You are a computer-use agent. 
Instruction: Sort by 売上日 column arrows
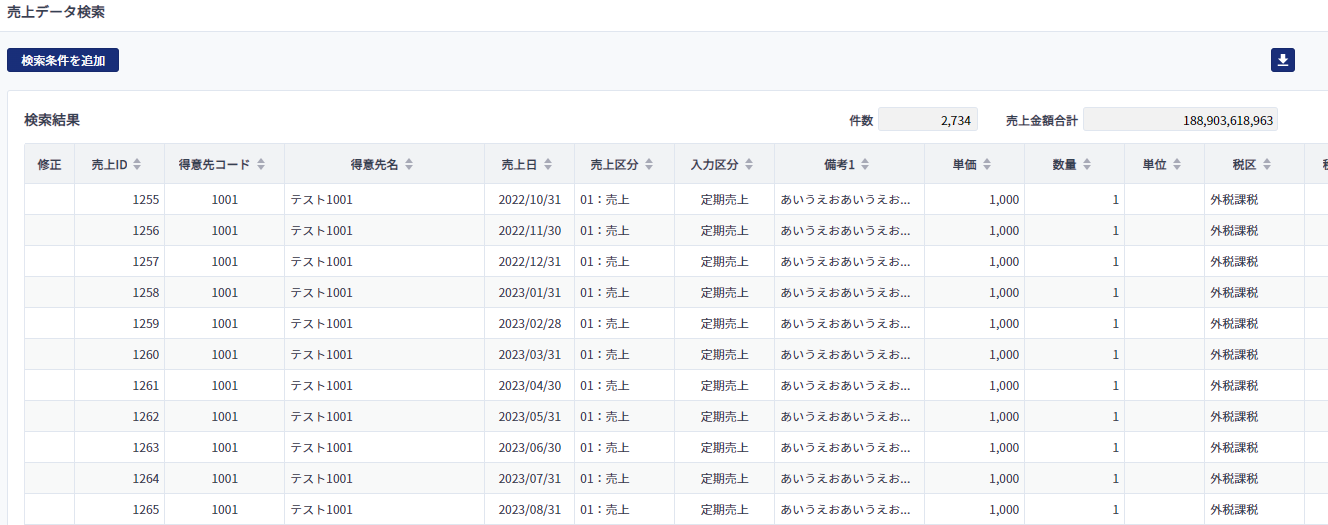(547, 164)
